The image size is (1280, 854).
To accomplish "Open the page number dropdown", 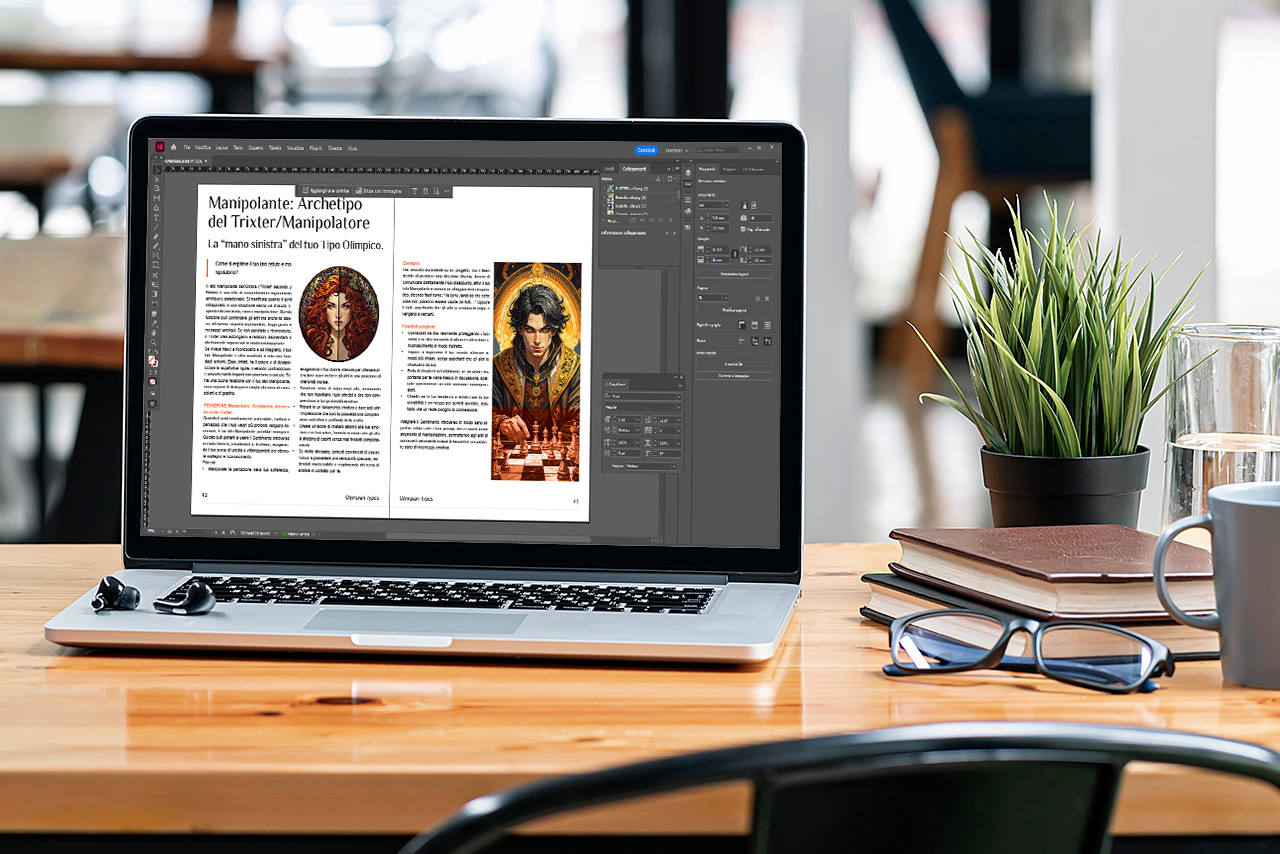I will [x=714, y=297].
